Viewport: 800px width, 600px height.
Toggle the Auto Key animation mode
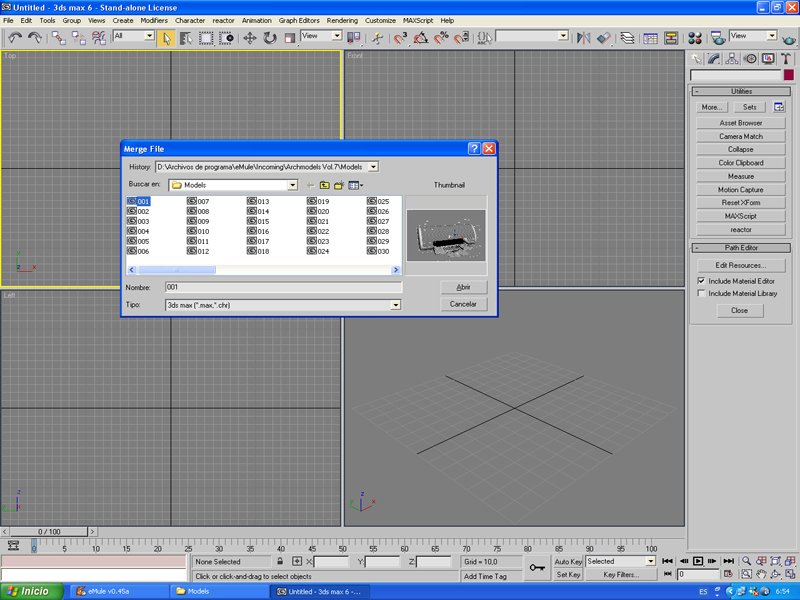pos(568,561)
